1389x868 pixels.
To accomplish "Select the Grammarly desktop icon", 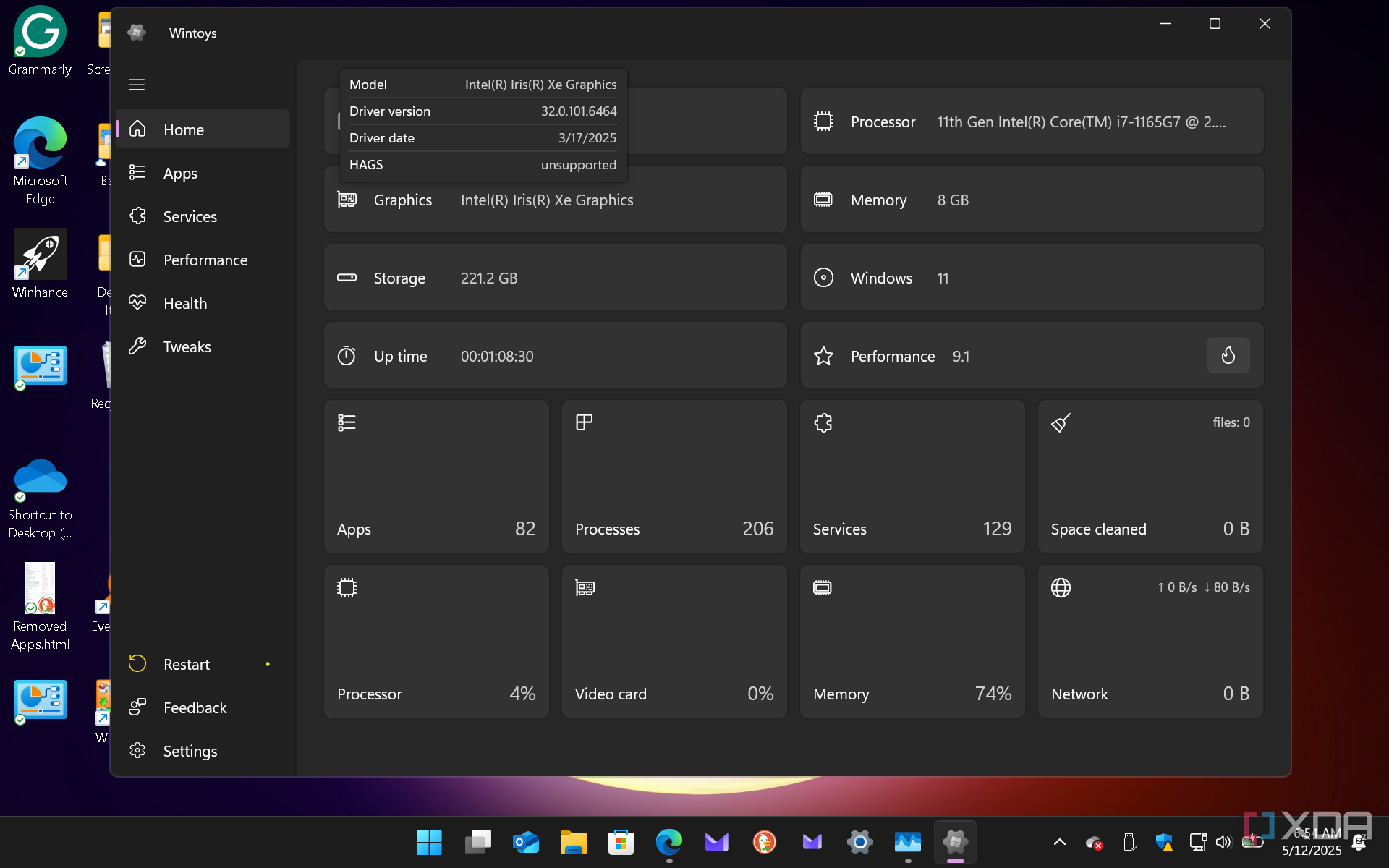I will tap(40, 41).
